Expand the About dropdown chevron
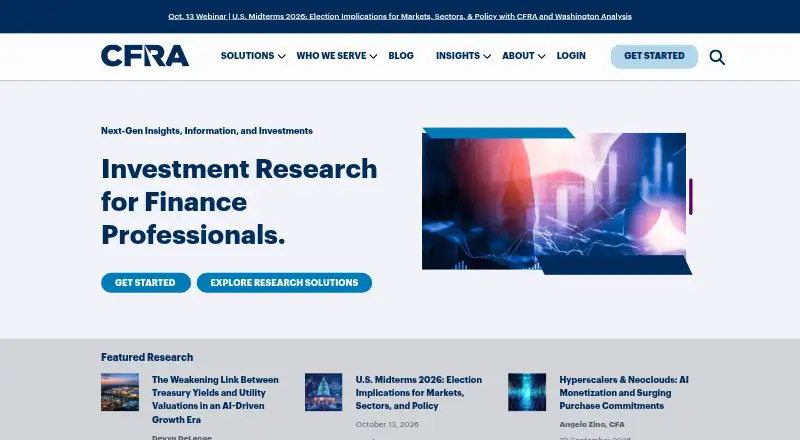800x440 pixels. click(542, 57)
